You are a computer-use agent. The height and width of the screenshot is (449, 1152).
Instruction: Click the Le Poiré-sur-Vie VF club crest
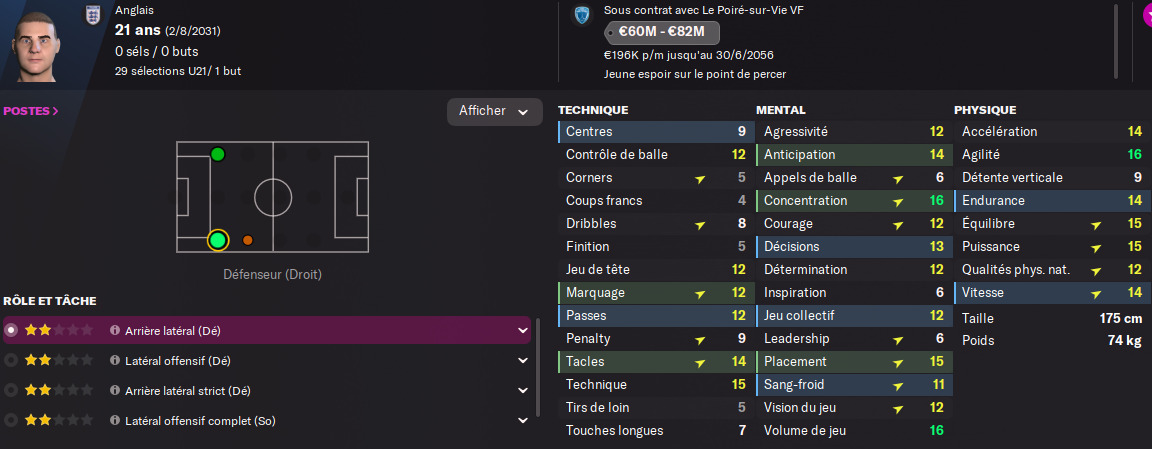pos(580,15)
